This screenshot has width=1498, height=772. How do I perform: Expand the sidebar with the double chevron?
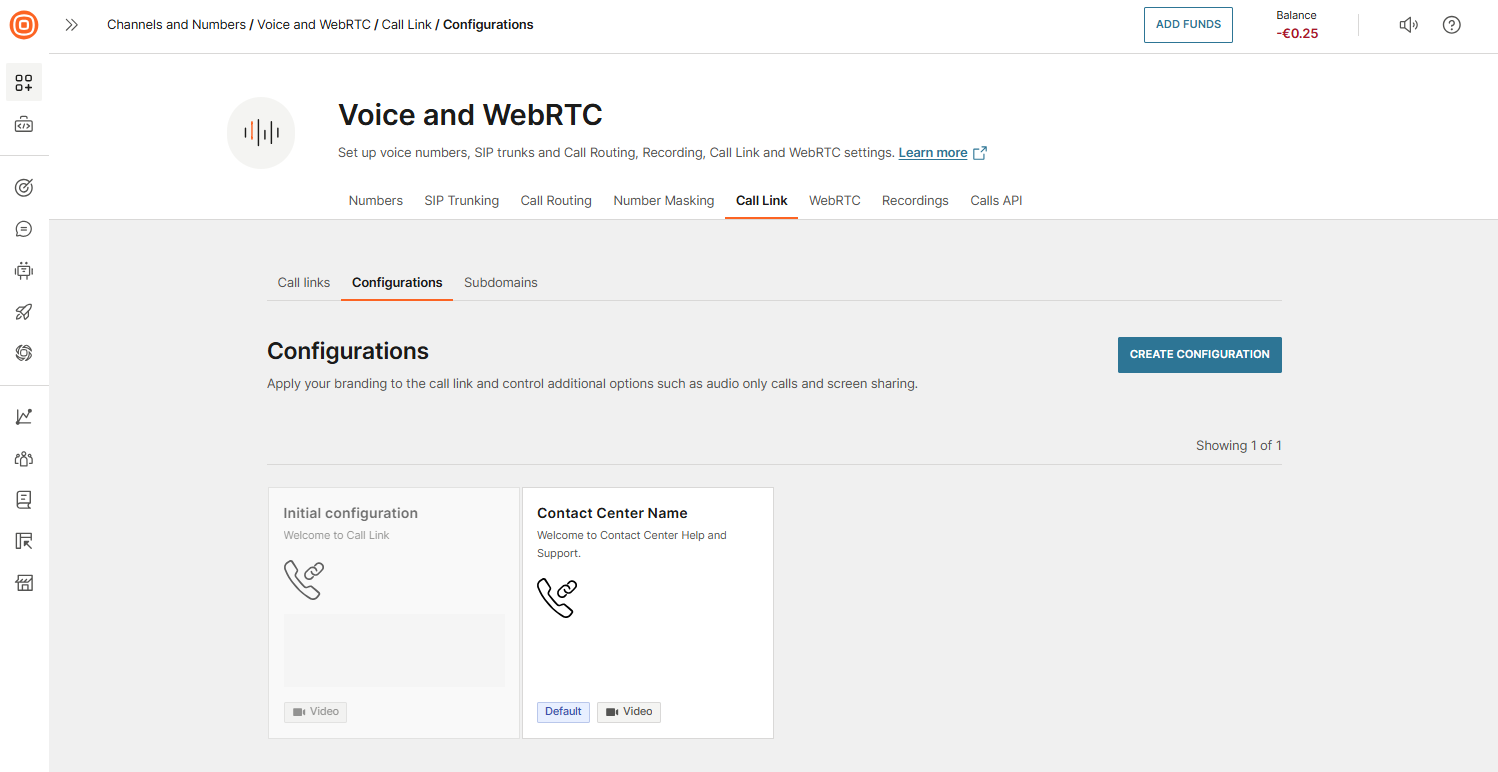(71, 25)
